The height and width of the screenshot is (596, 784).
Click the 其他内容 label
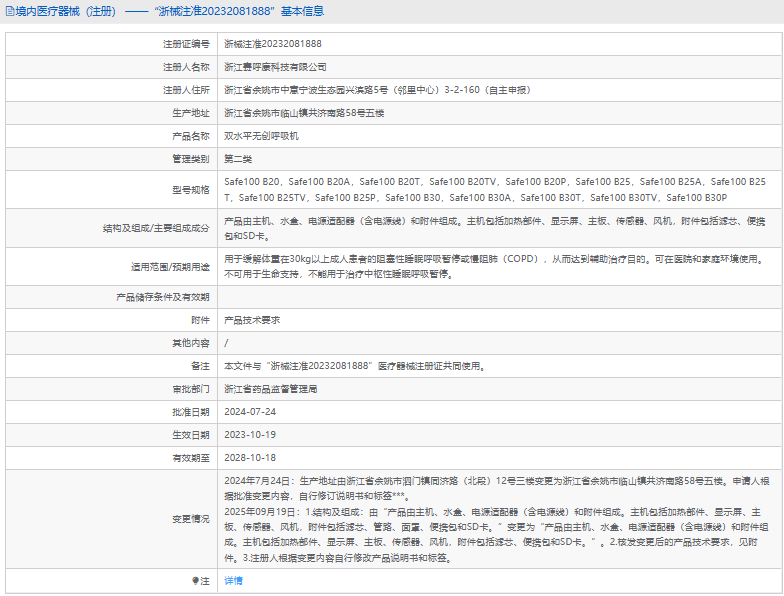(x=191, y=343)
